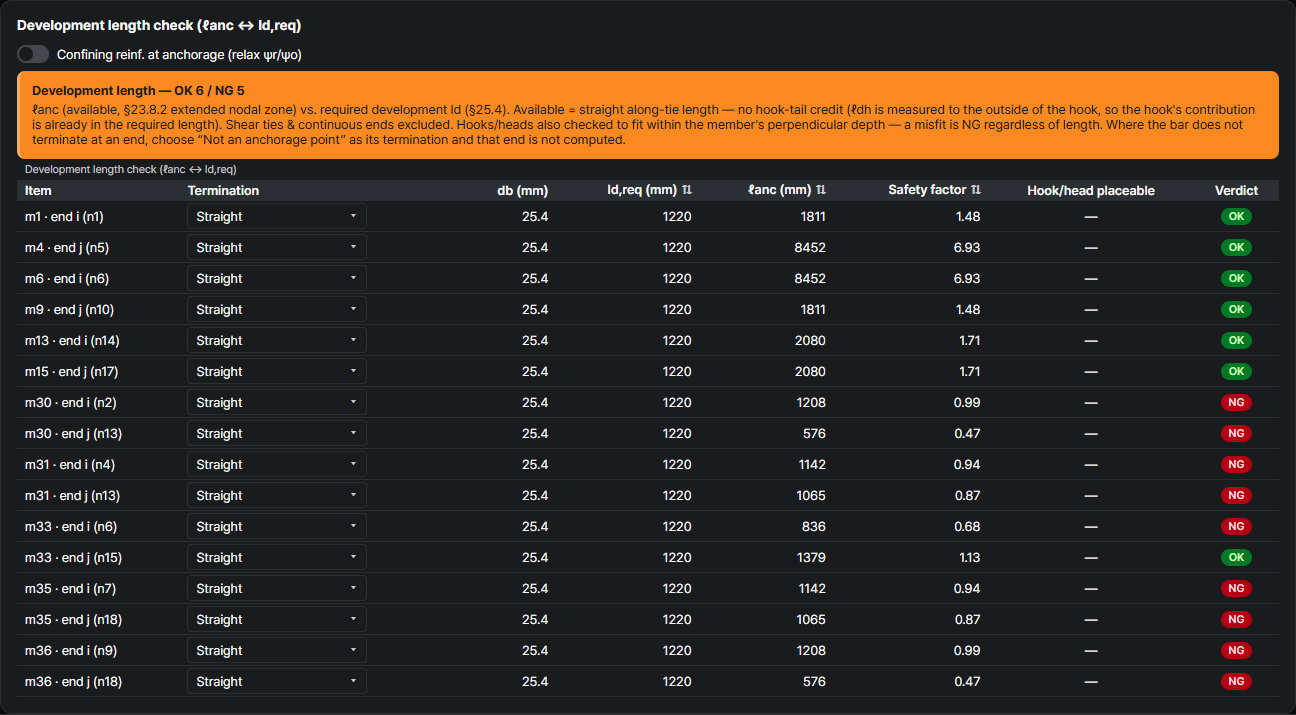Click the db (mm) column header
1296x715 pixels.
coord(522,190)
